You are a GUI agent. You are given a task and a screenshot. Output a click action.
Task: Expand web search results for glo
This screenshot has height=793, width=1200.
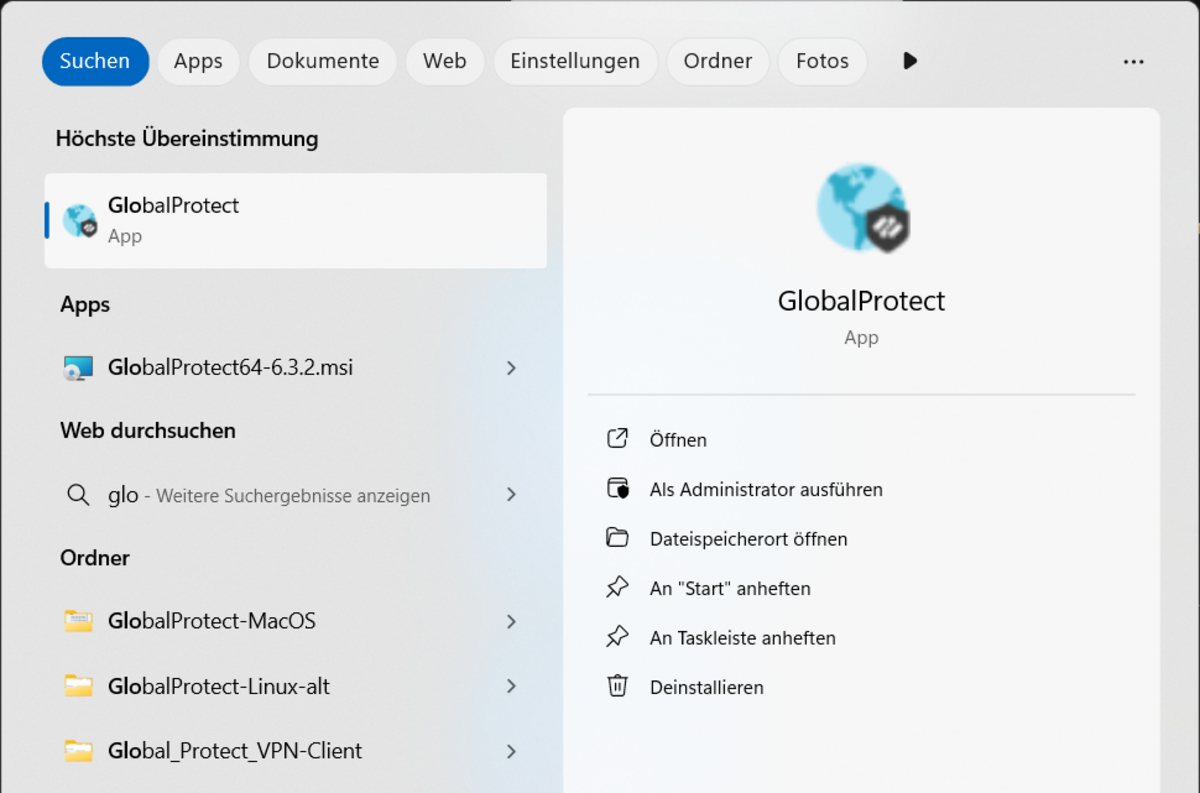(x=511, y=494)
